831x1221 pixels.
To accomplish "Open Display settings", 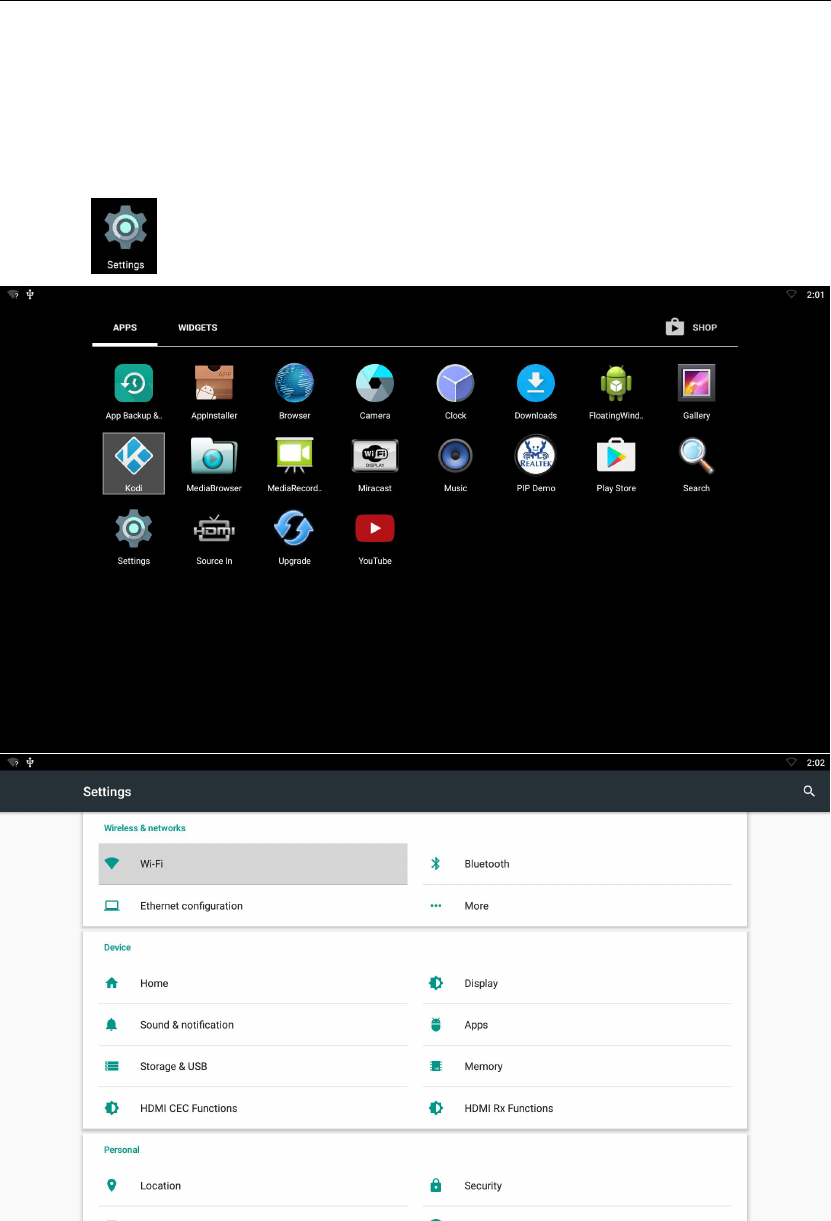I will [577, 983].
